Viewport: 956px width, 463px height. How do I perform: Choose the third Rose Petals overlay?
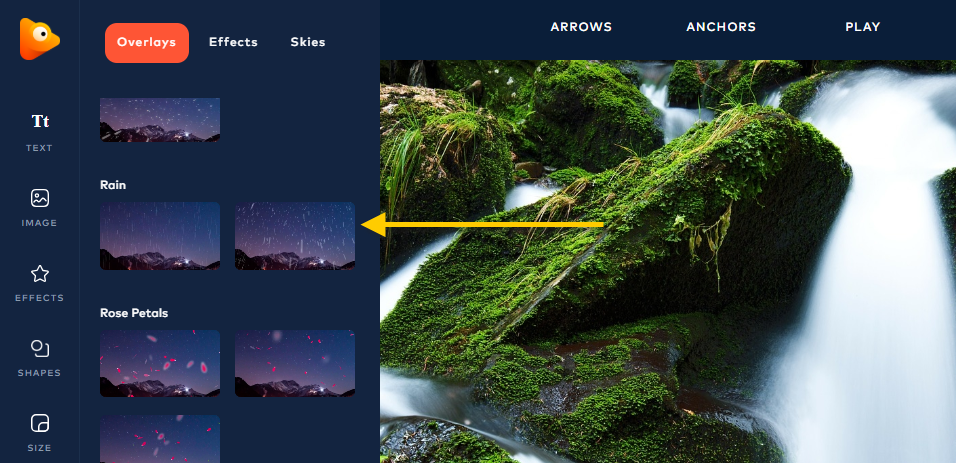[x=160, y=439]
